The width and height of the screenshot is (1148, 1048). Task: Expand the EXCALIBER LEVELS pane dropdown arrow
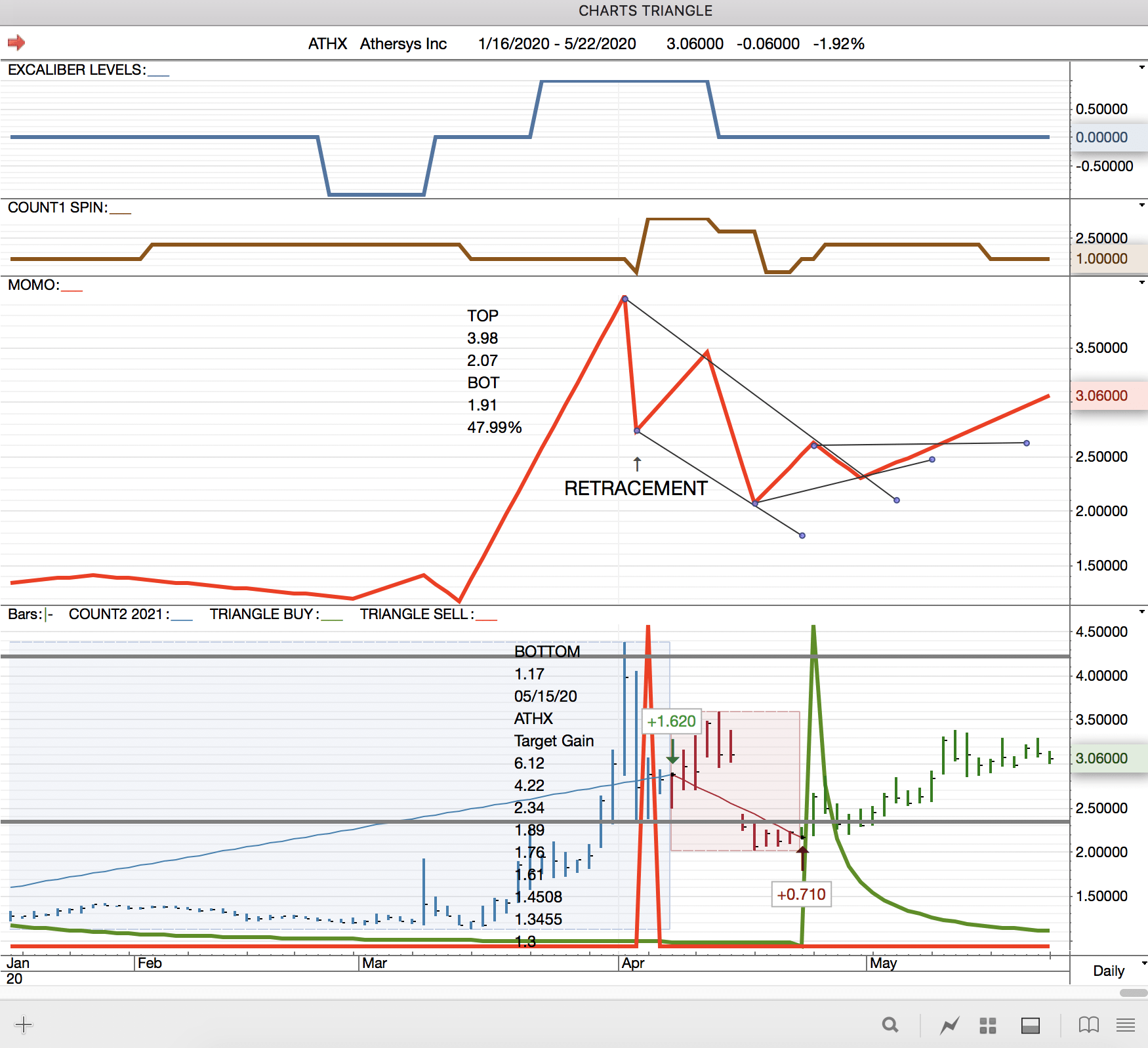tap(1141, 68)
